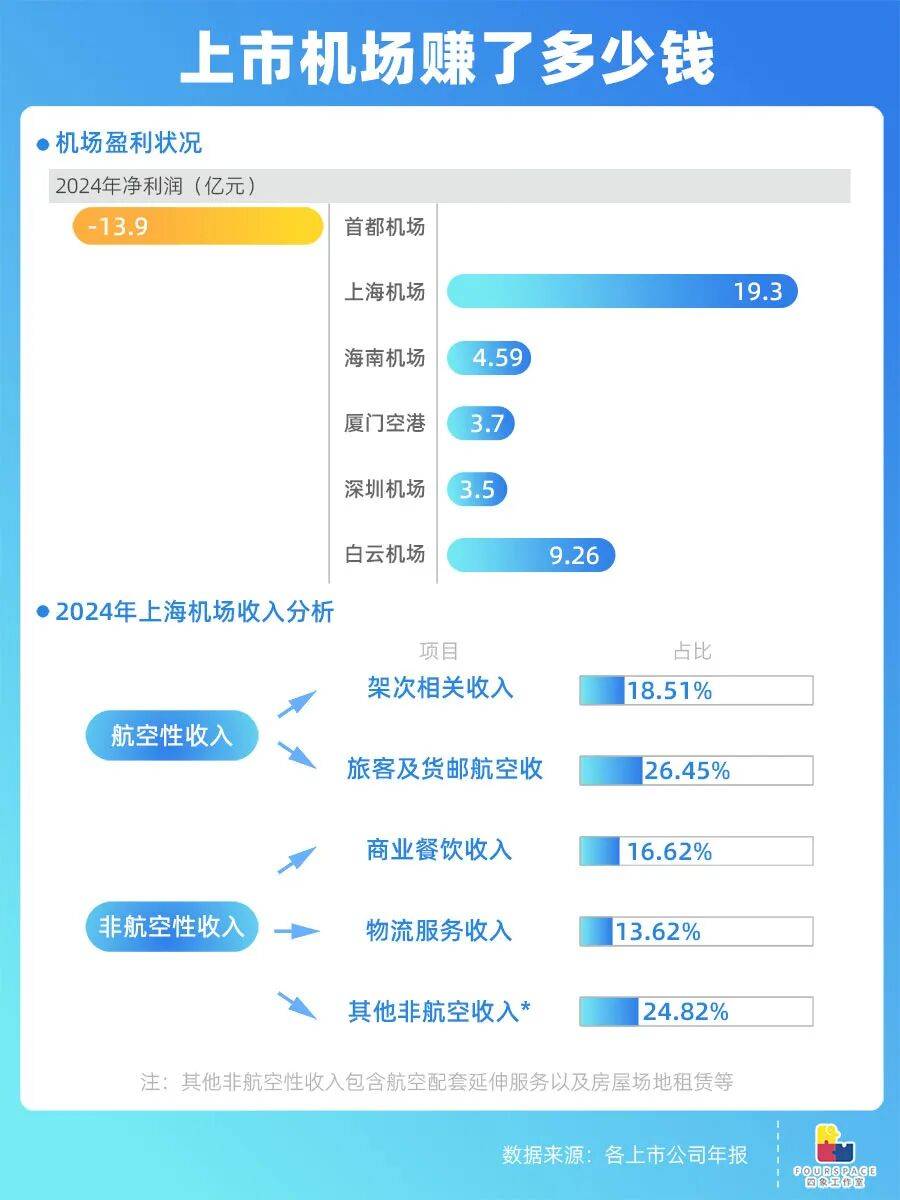Click the 19.3 bar for 上海机场

coord(621,291)
